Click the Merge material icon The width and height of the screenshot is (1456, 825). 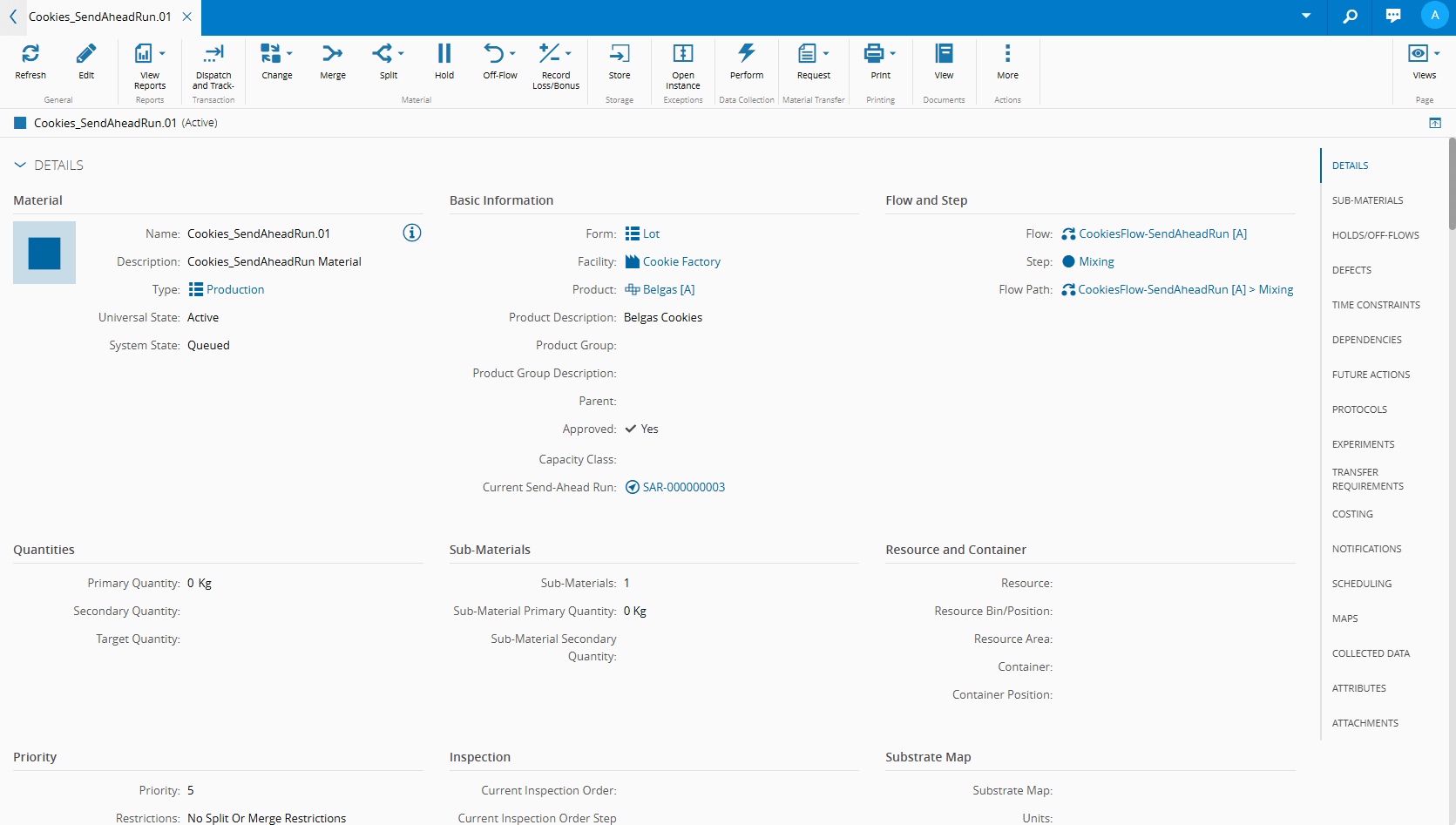[332, 54]
